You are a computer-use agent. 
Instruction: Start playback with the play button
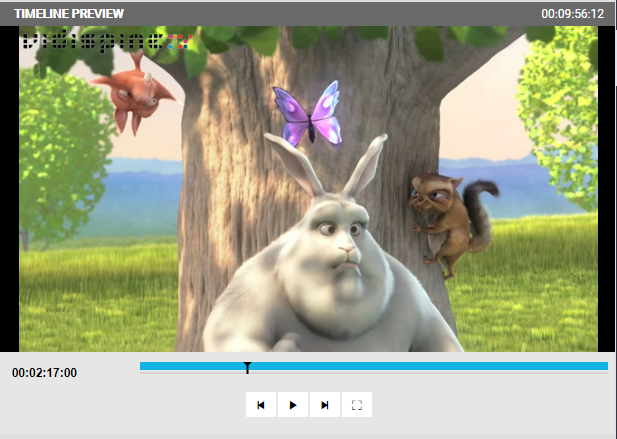(x=293, y=405)
